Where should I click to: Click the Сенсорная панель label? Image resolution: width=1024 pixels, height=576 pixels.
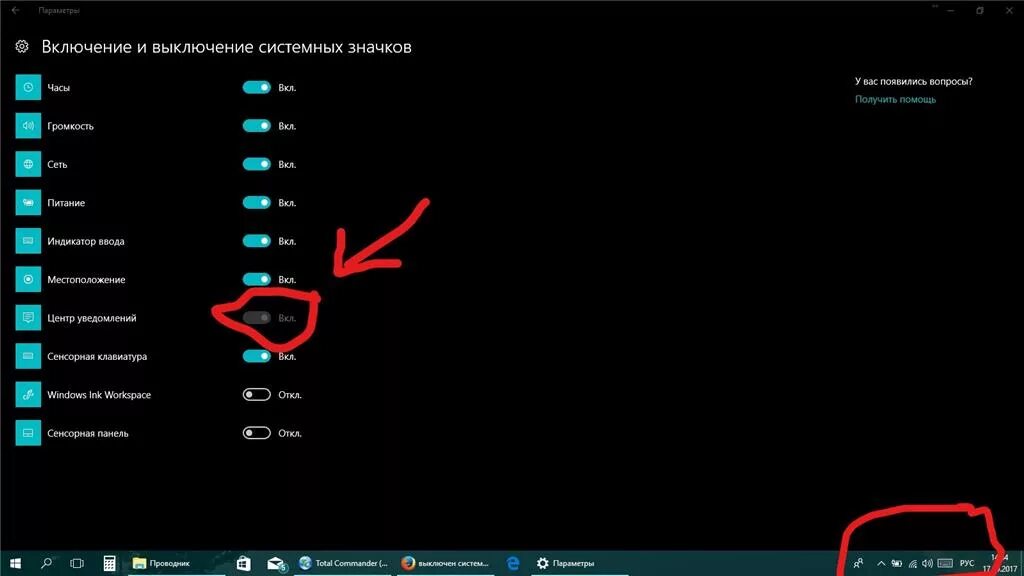(88, 433)
